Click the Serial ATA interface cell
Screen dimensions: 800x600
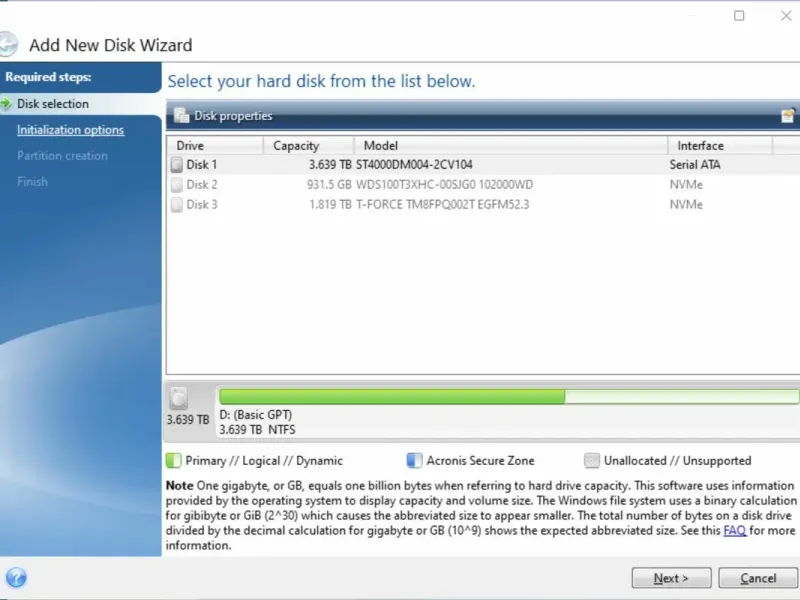point(695,164)
